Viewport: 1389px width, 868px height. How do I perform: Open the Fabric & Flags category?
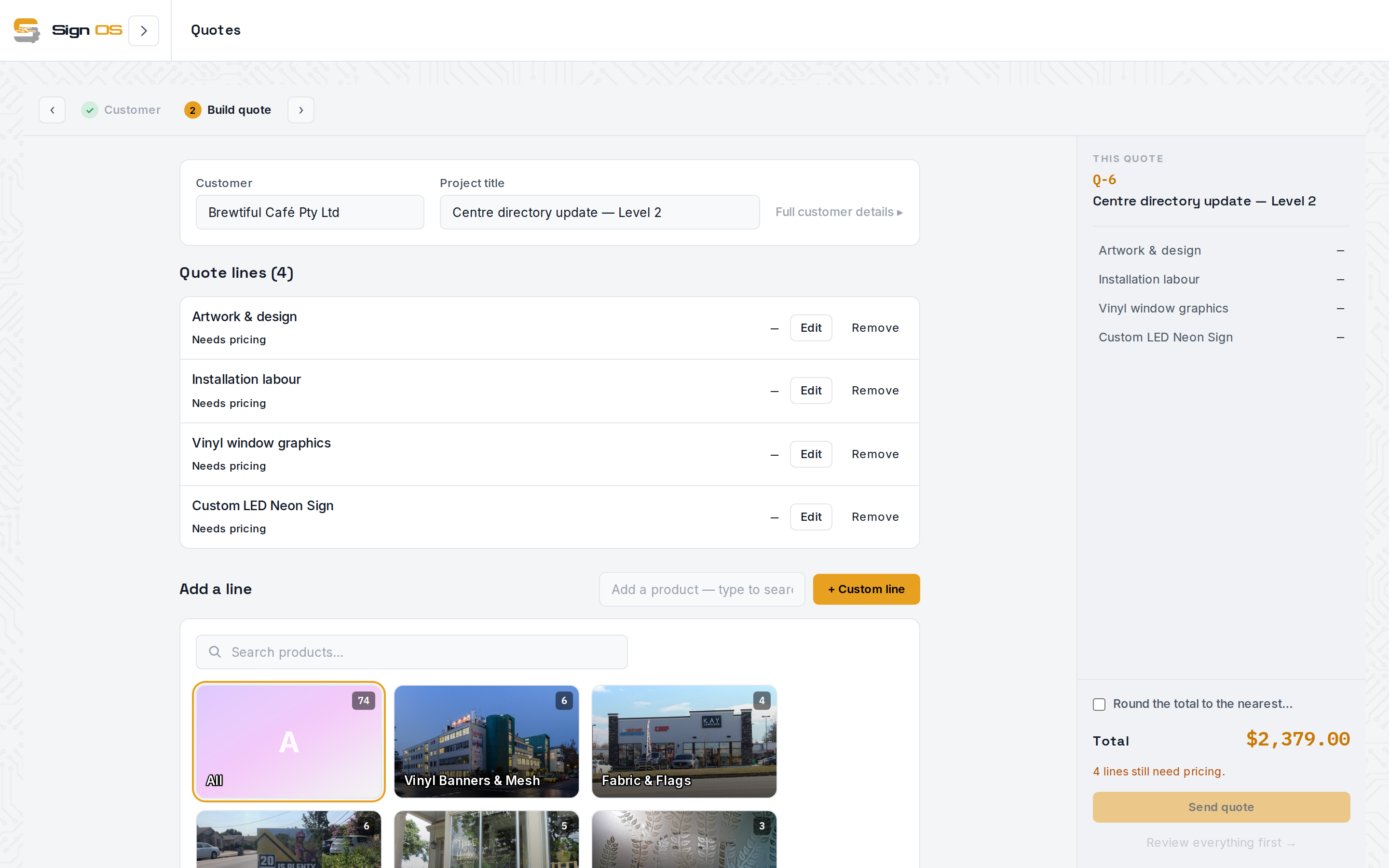pyautogui.click(x=684, y=741)
